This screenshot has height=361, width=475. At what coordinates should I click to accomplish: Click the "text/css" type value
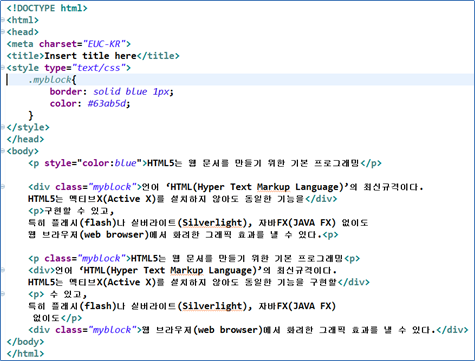[x=99, y=68]
